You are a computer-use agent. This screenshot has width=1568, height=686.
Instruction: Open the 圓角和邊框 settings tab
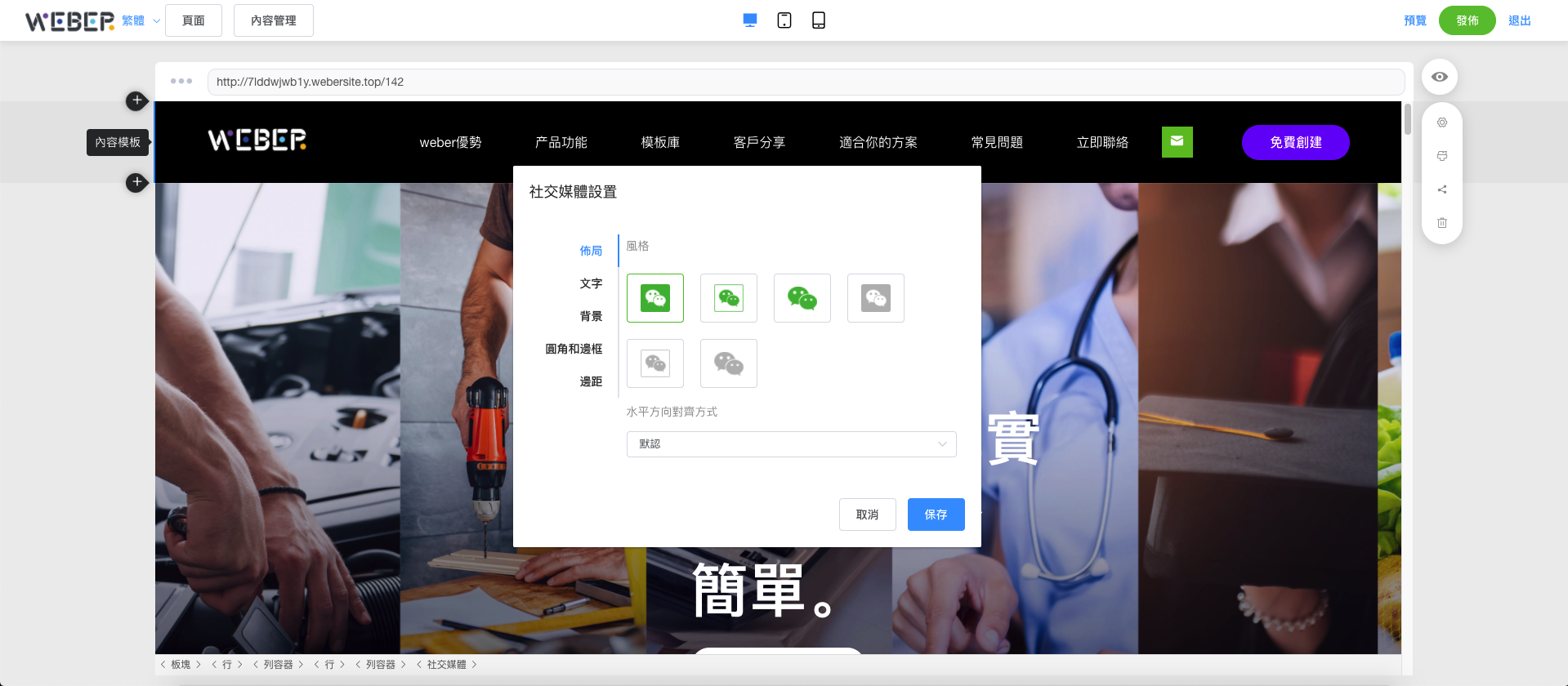tap(574, 349)
